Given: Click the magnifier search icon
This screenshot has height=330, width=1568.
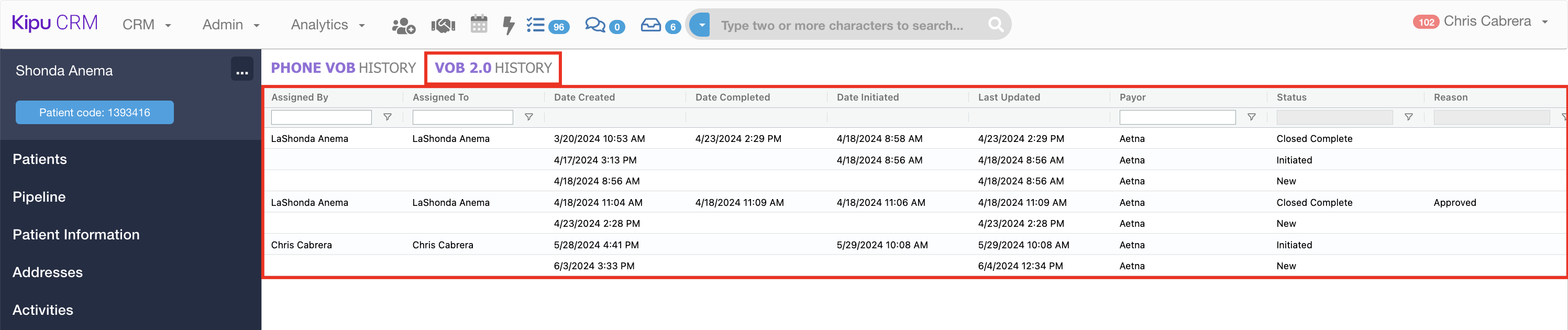Looking at the screenshot, I should click(995, 24).
